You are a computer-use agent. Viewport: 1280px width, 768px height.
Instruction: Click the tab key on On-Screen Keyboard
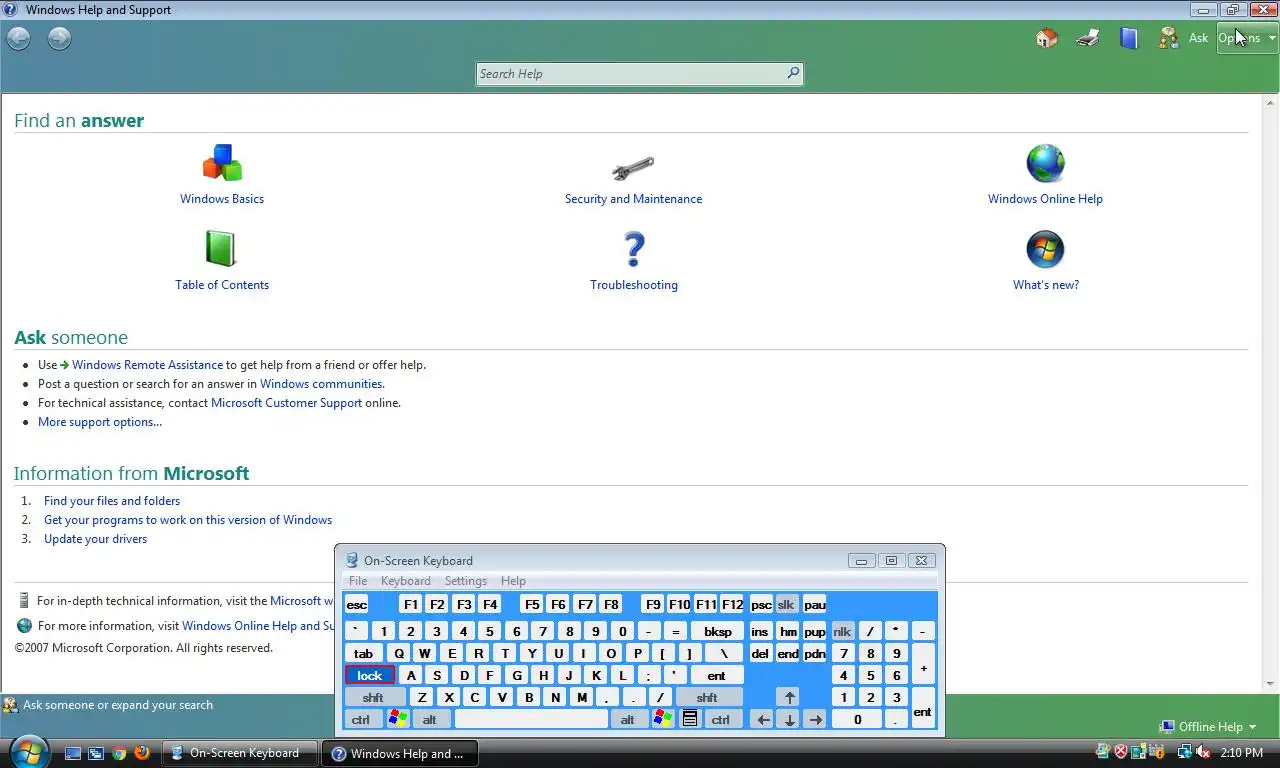[x=364, y=654]
